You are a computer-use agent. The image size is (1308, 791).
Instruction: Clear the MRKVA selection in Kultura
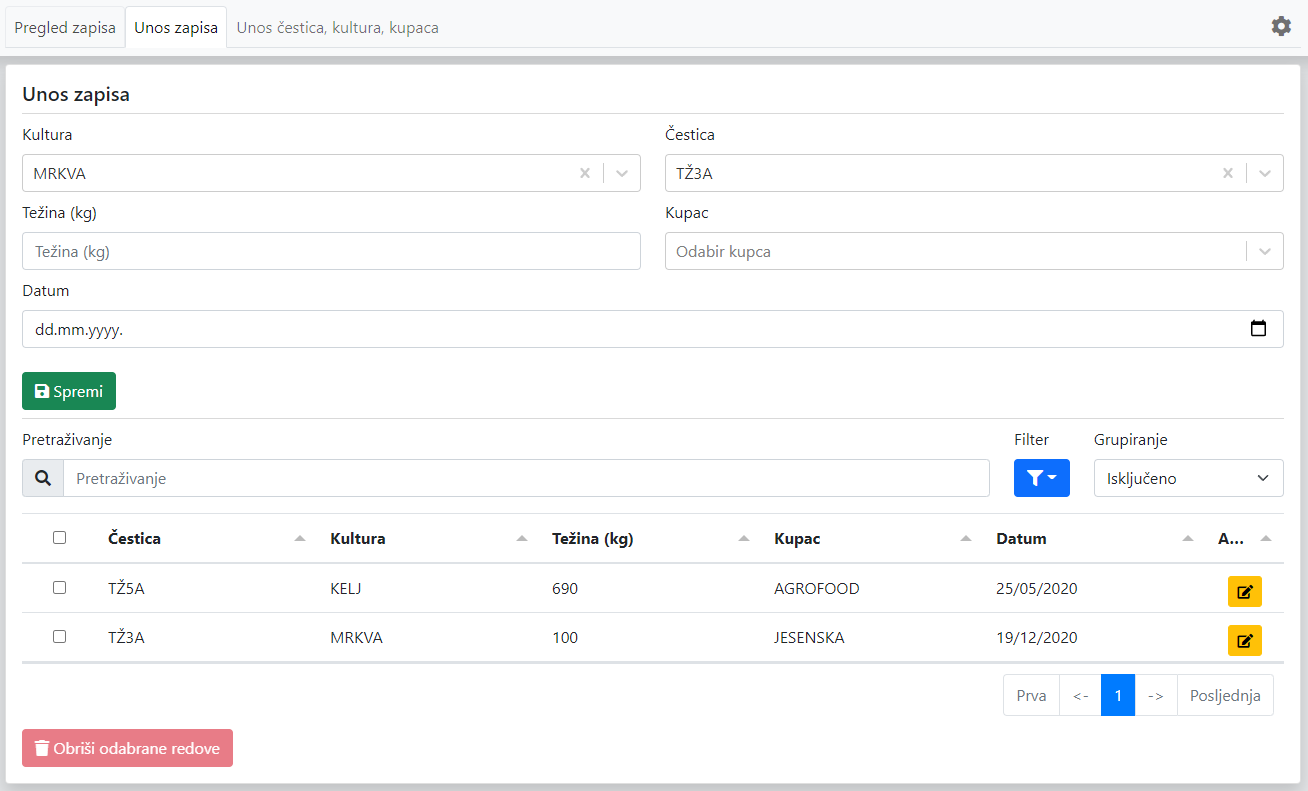click(x=585, y=173)
